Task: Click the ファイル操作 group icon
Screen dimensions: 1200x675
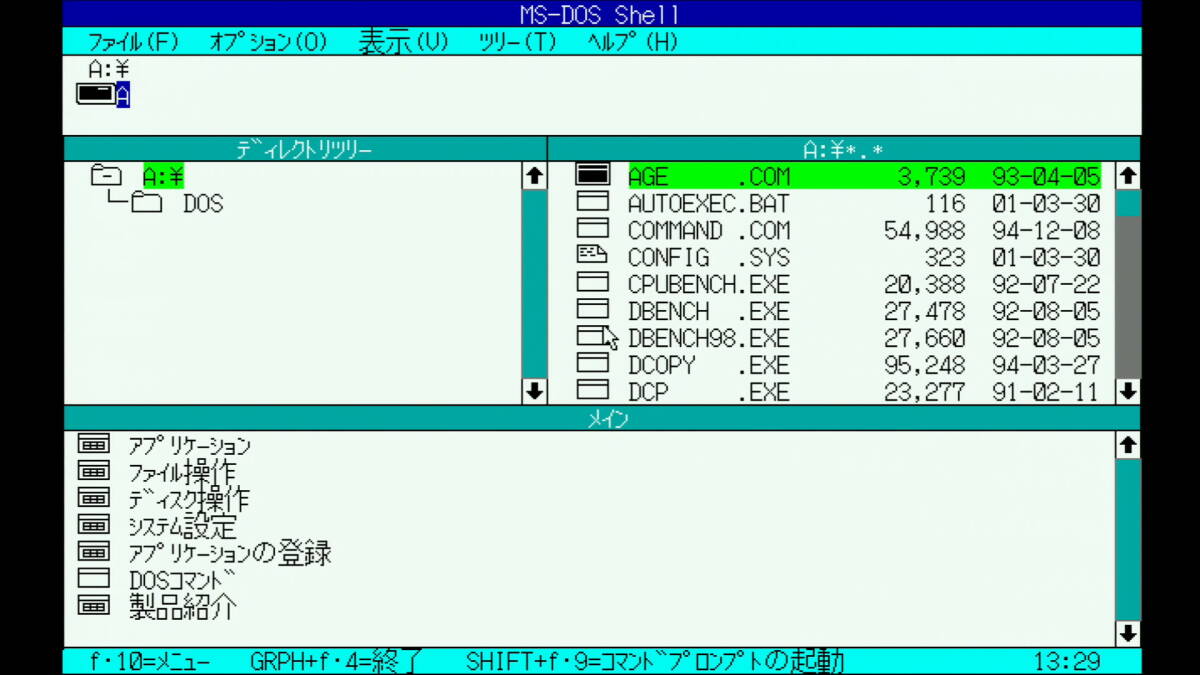Action: 93,471
